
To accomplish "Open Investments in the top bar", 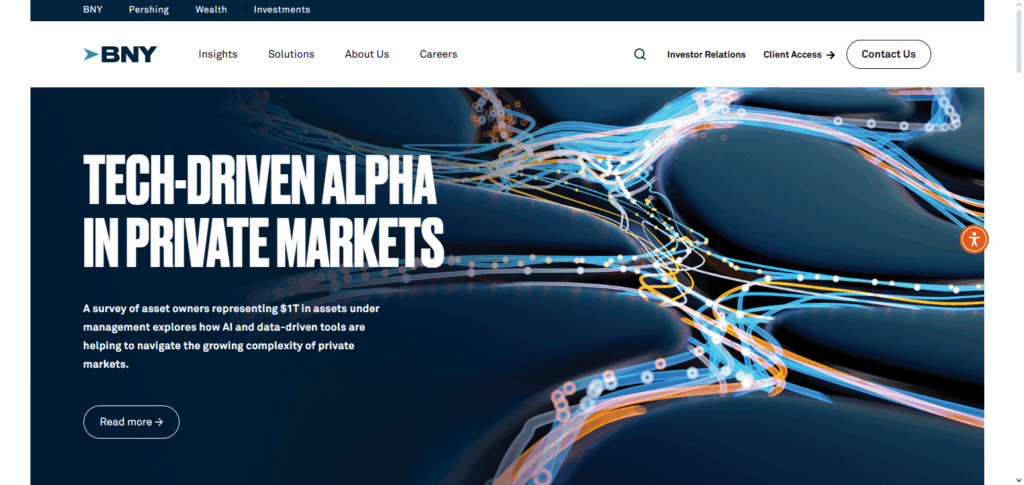I will click(282, 10).
